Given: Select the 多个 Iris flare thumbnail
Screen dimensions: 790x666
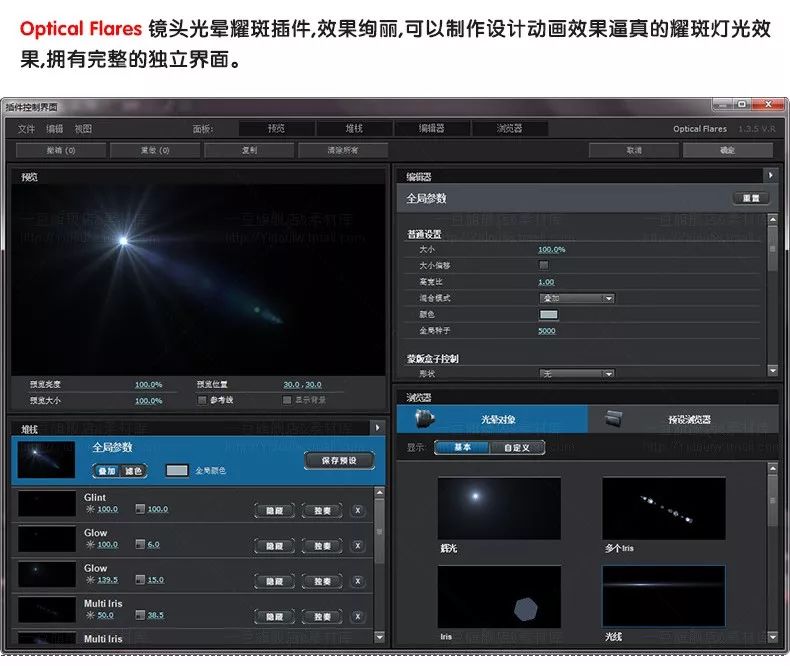Looking at the screenshot, I should pos(663,508).
